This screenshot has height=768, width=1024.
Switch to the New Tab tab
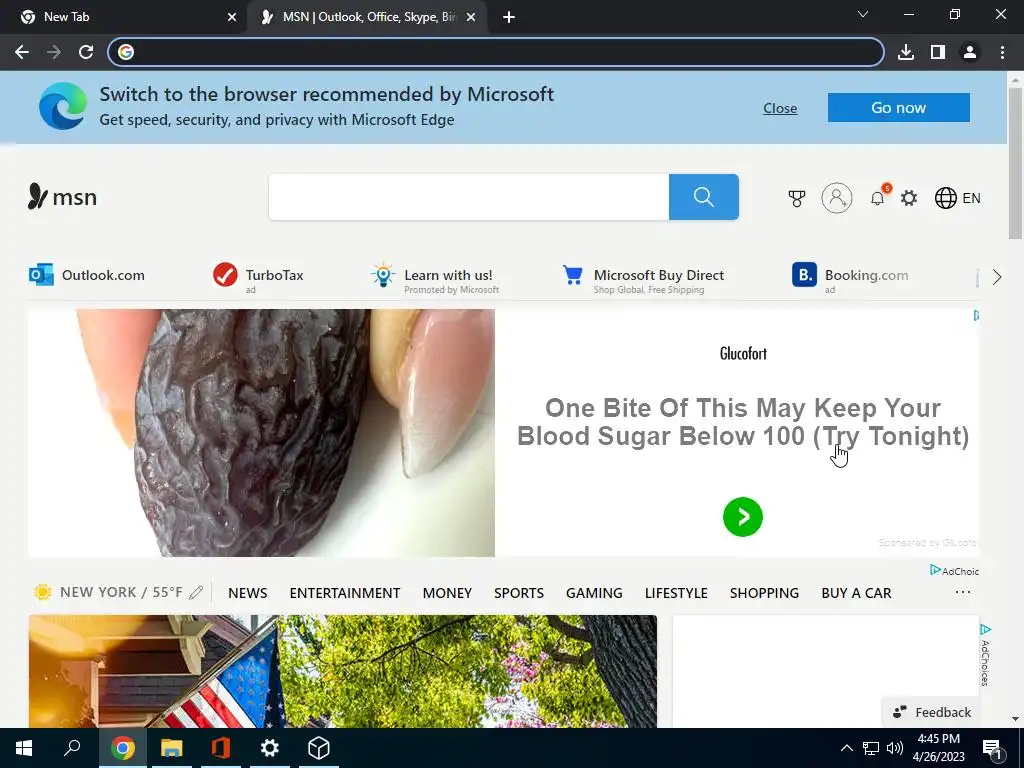point(123,18)
